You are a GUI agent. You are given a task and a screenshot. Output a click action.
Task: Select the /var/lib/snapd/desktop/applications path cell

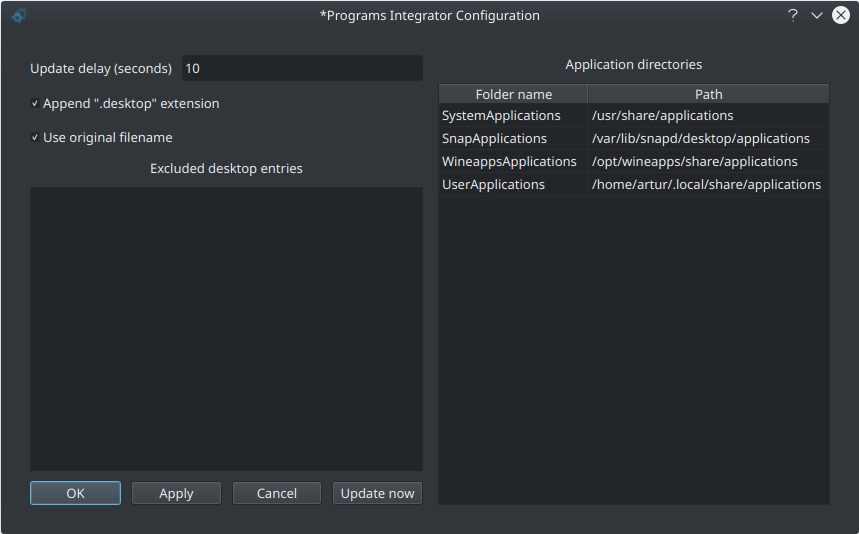coord(708,139)
